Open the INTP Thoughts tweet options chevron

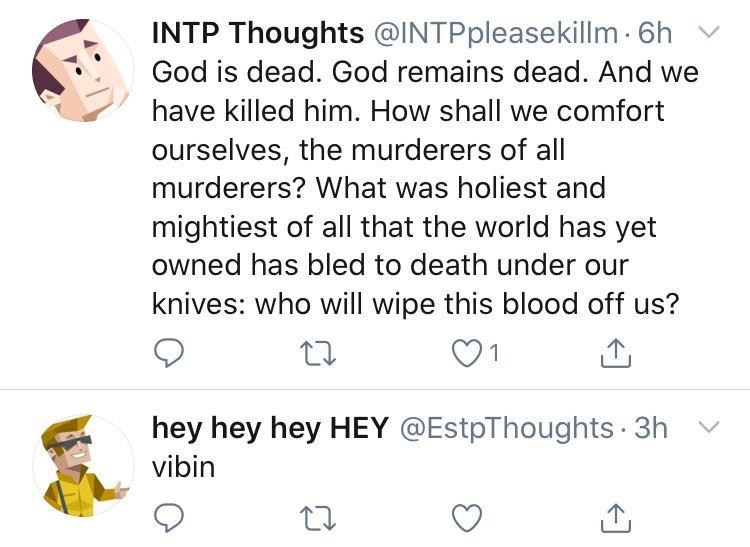[707, 32]
